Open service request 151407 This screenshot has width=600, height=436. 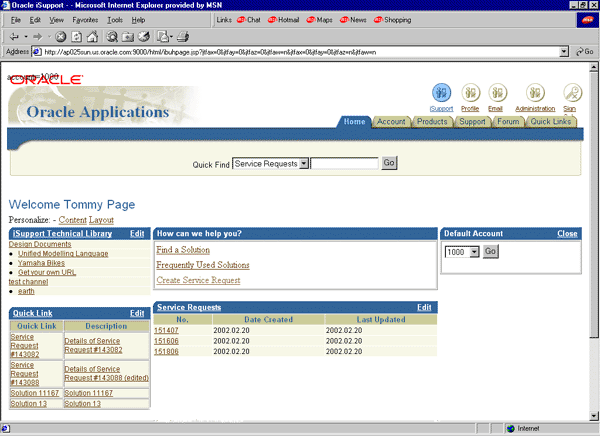[x=166, y=329]
